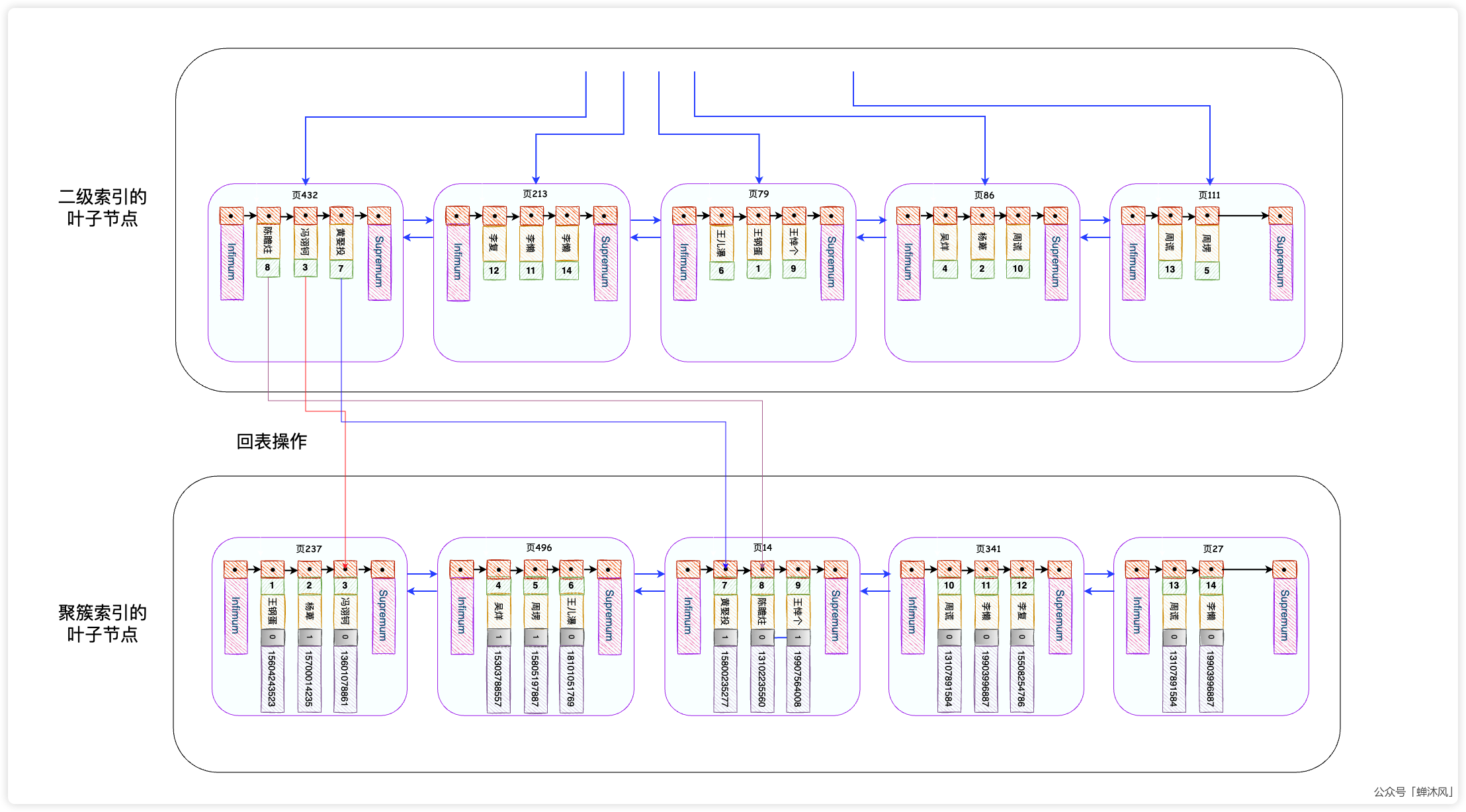Viewport: 1466px width, 812px height.
Task: Click the 页341 page title label
Action: point(988,549)
